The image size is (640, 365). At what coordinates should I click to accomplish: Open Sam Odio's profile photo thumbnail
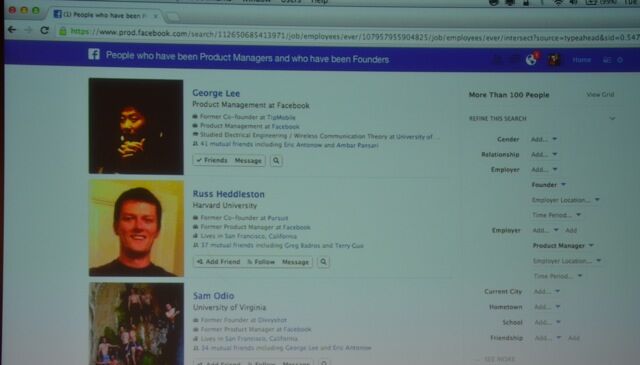point(136,323)
